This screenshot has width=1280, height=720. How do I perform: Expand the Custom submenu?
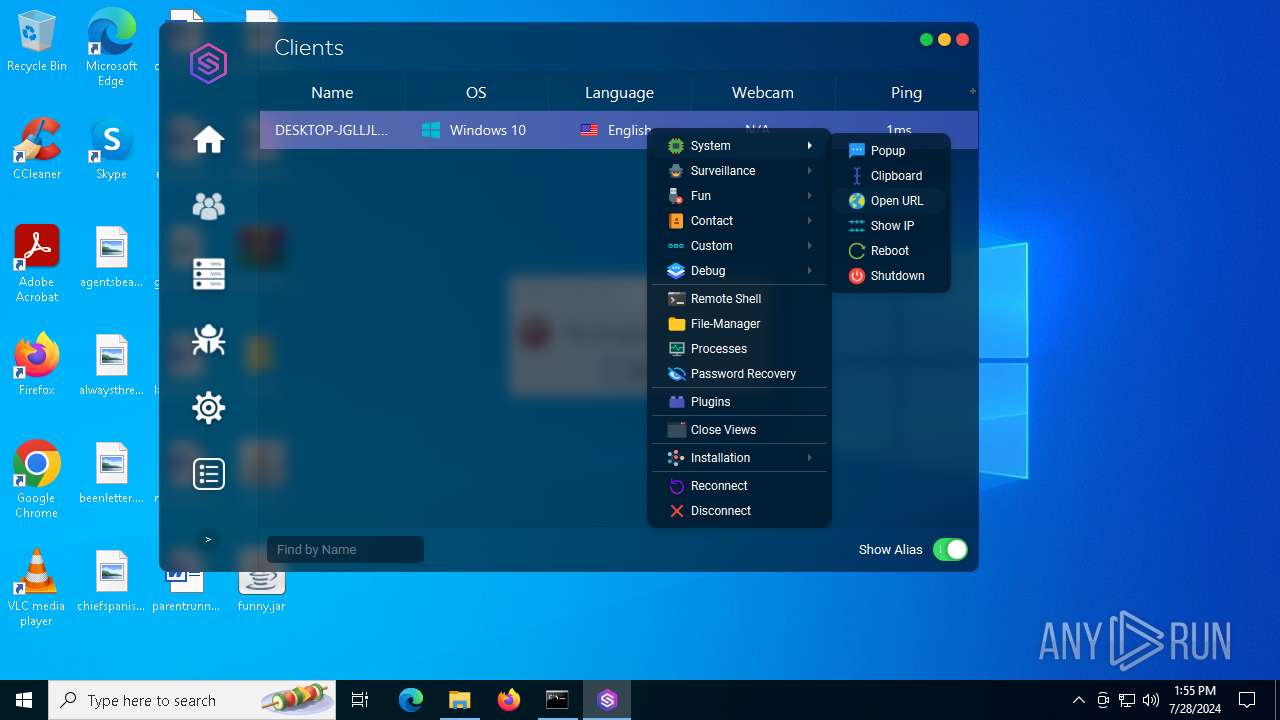(x=739, y=246)
